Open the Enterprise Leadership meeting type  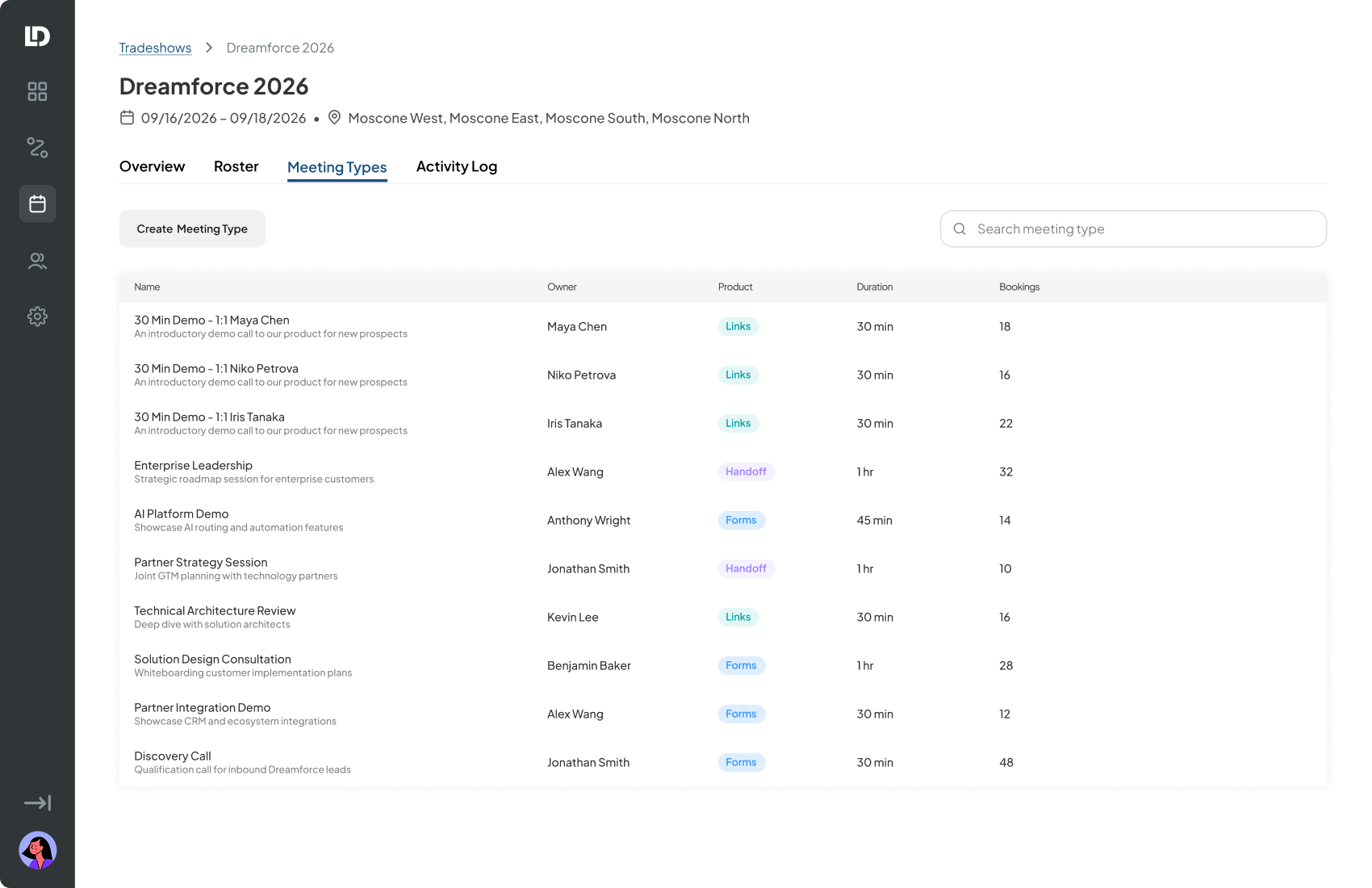click(x=722, y=472)
